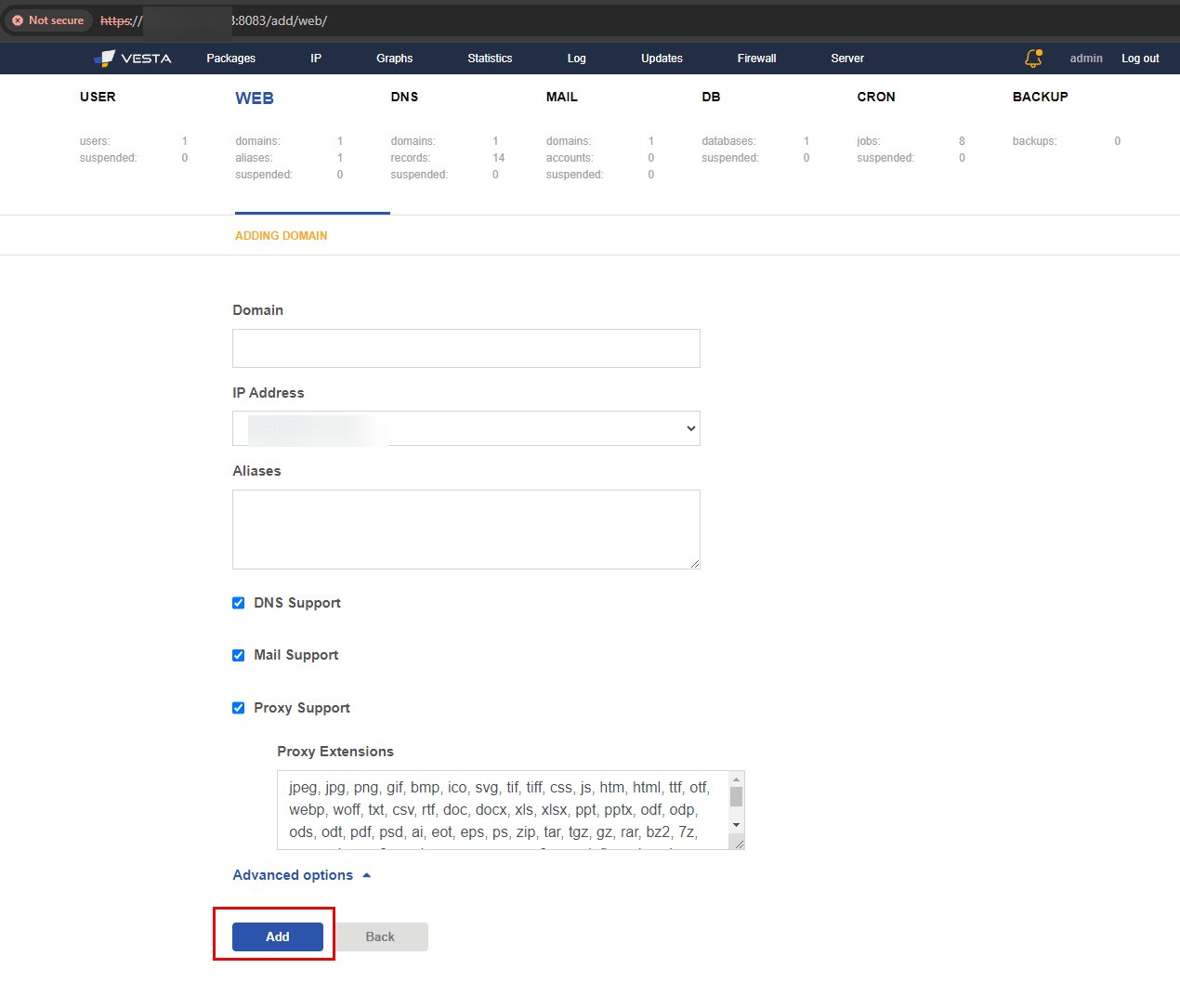Expand the Advanced options chevron arrow
This screenshot has height=1008, width=1180.
point(365,874)
